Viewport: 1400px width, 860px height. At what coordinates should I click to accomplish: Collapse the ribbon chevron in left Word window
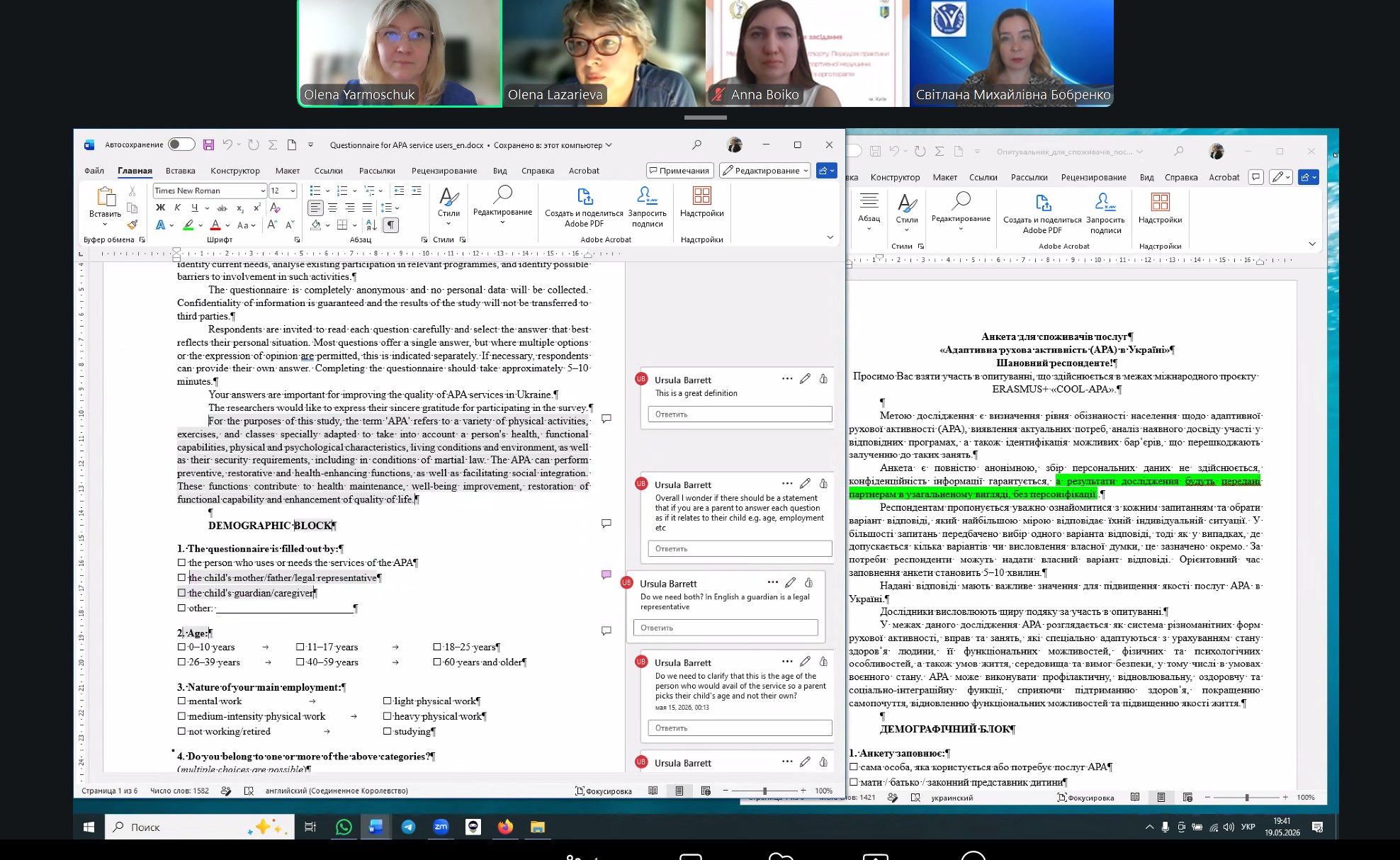(x=830, y=237)
